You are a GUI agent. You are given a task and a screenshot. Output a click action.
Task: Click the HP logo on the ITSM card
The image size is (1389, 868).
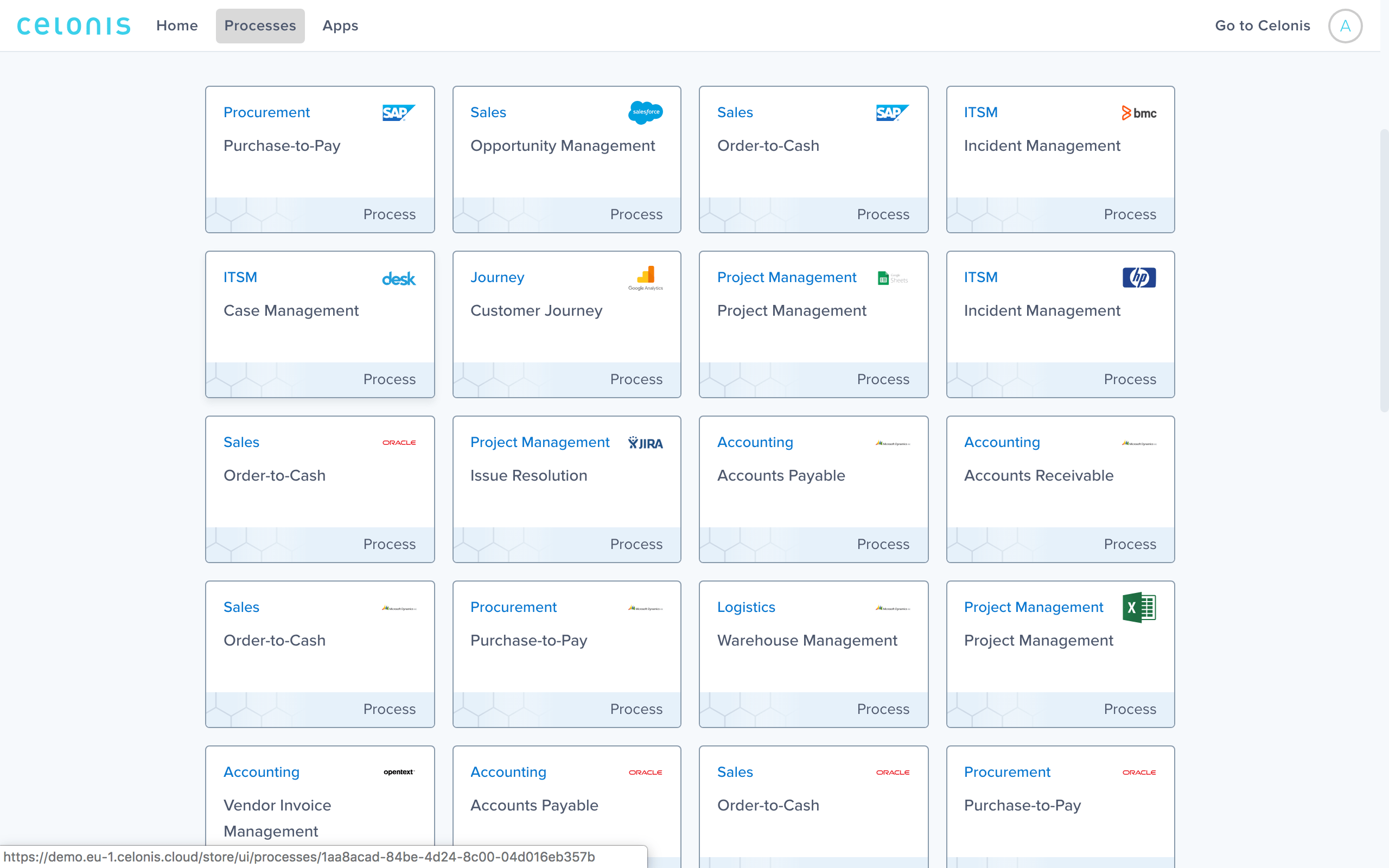(1139, 278)
